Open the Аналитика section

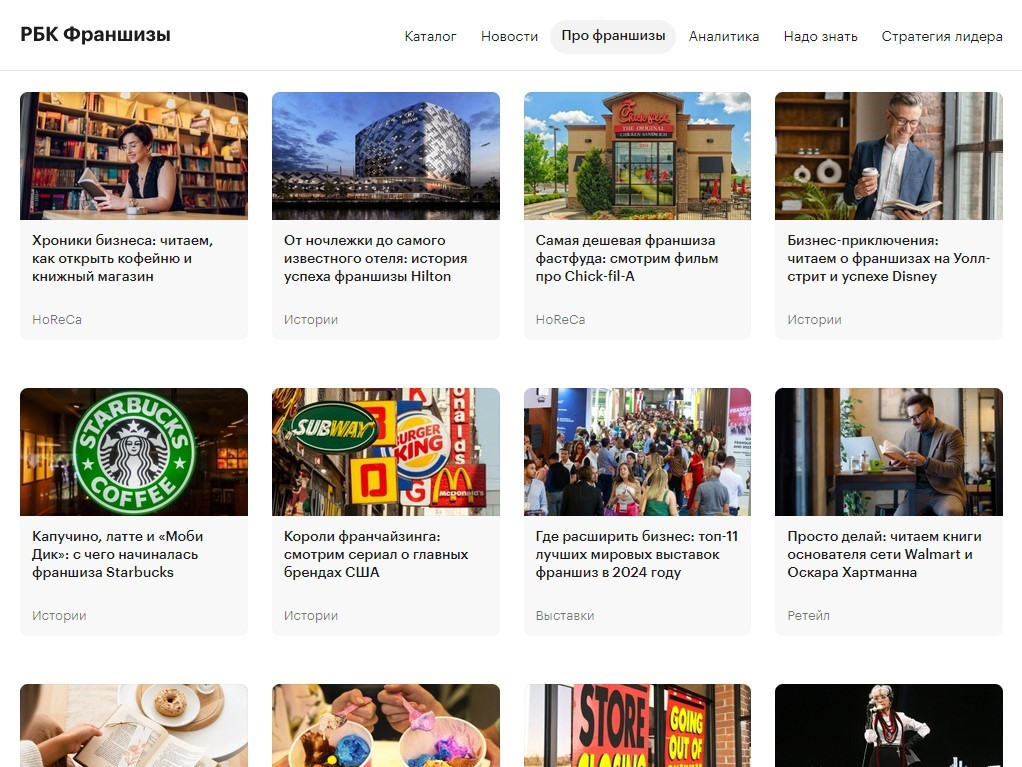click(x=723, y=36)
